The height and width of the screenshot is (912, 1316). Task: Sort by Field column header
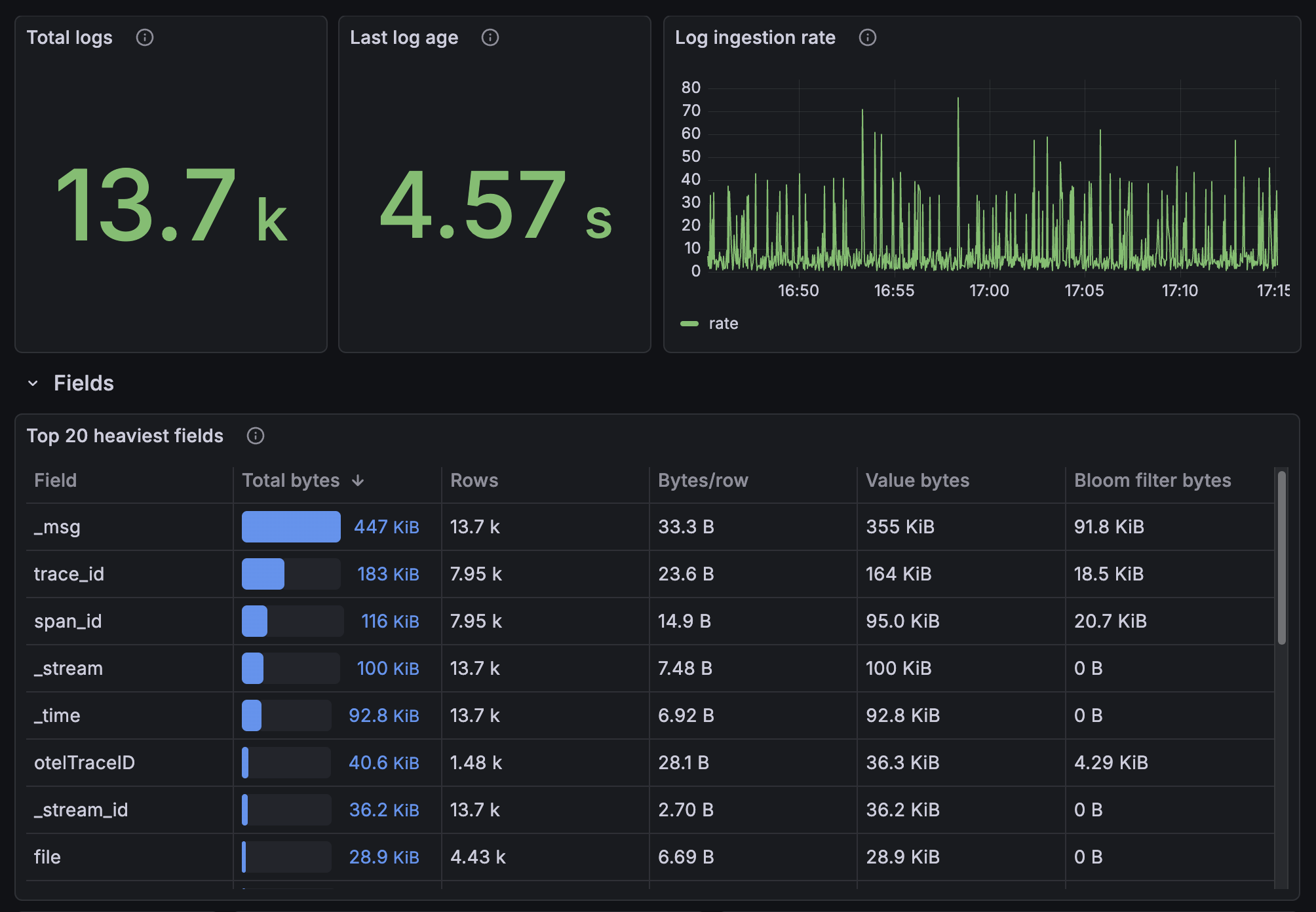(x=55, y=480)
